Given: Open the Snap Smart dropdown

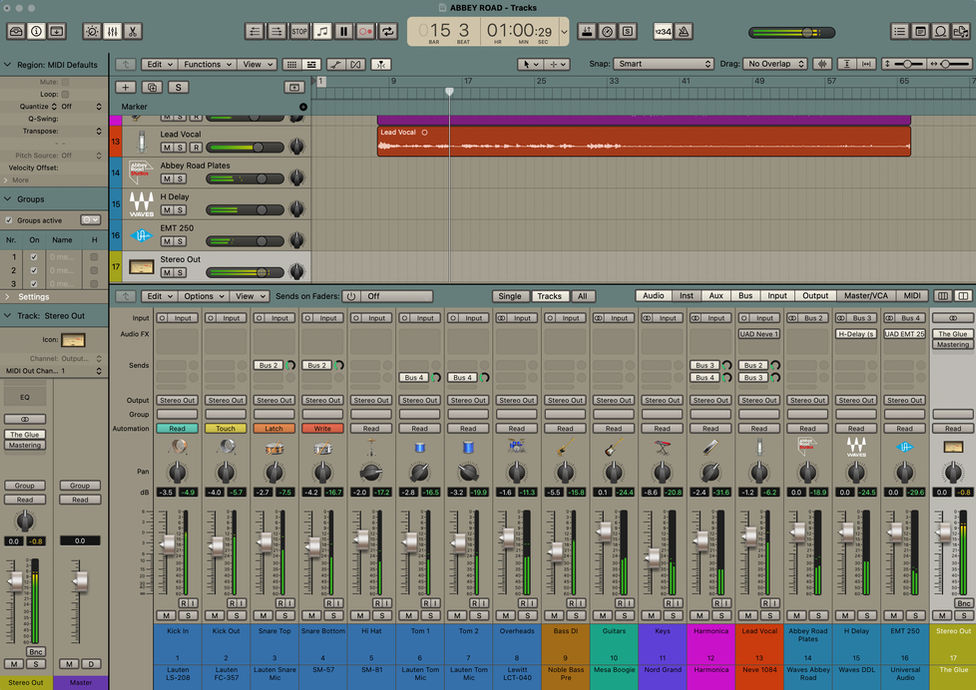Looking at the screenshot, I should pos(662,64).
